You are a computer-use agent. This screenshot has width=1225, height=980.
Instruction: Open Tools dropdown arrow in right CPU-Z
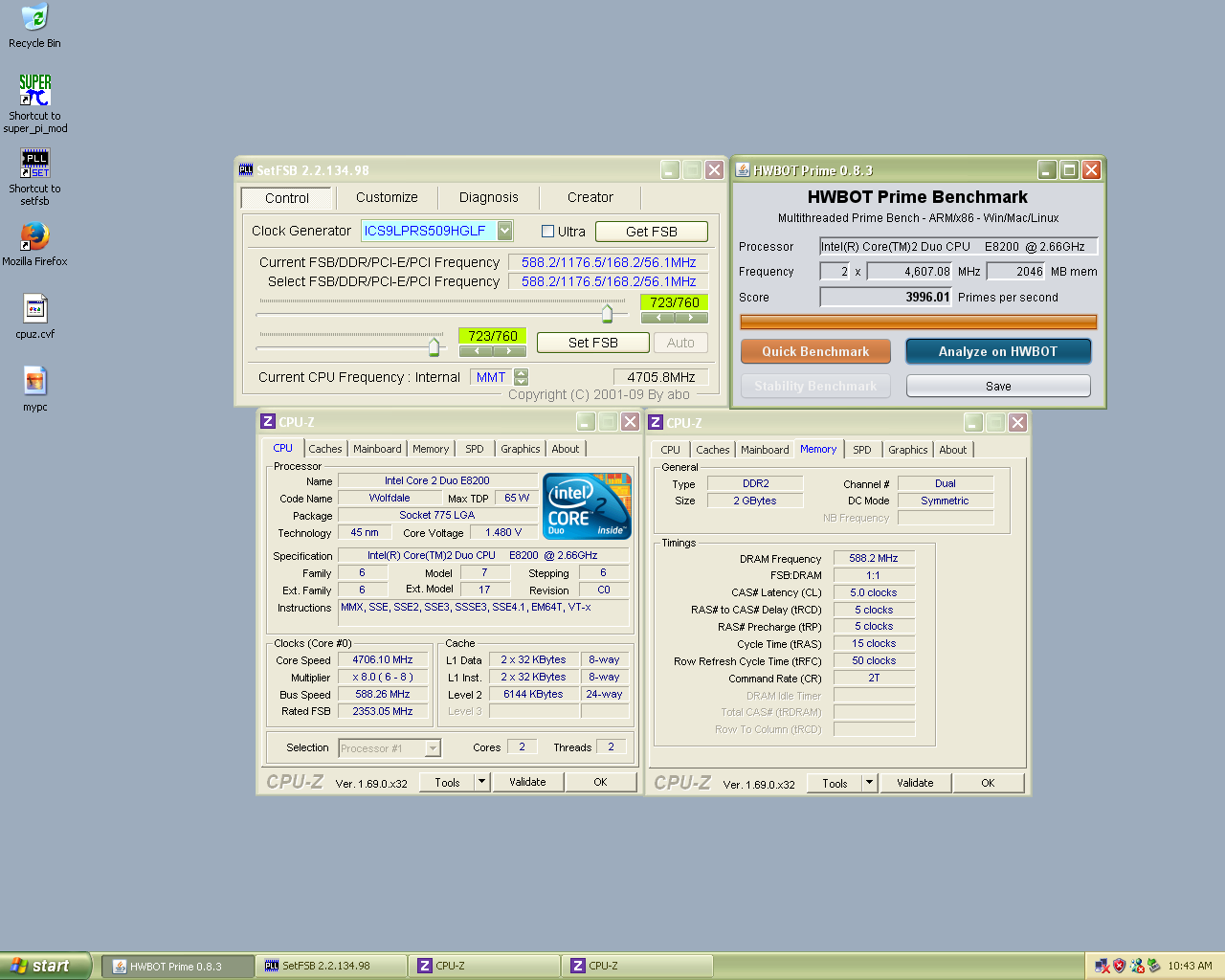point(870,783)
